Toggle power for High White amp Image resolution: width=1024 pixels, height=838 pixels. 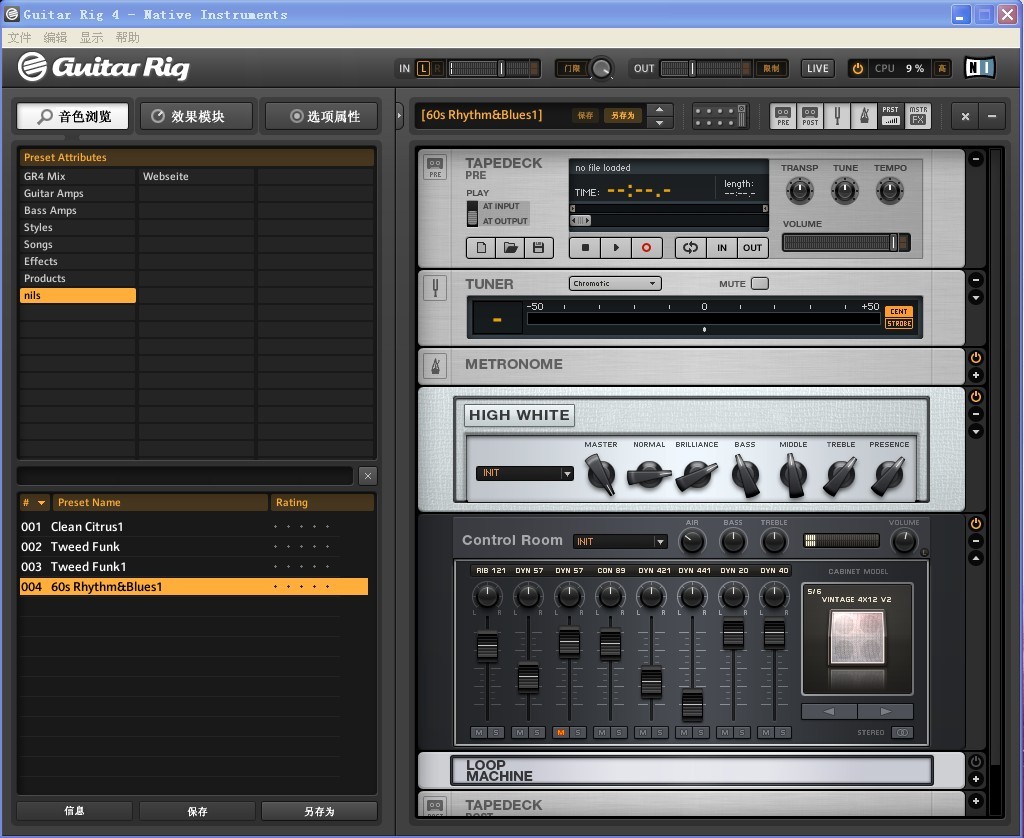tap(976, 396)
